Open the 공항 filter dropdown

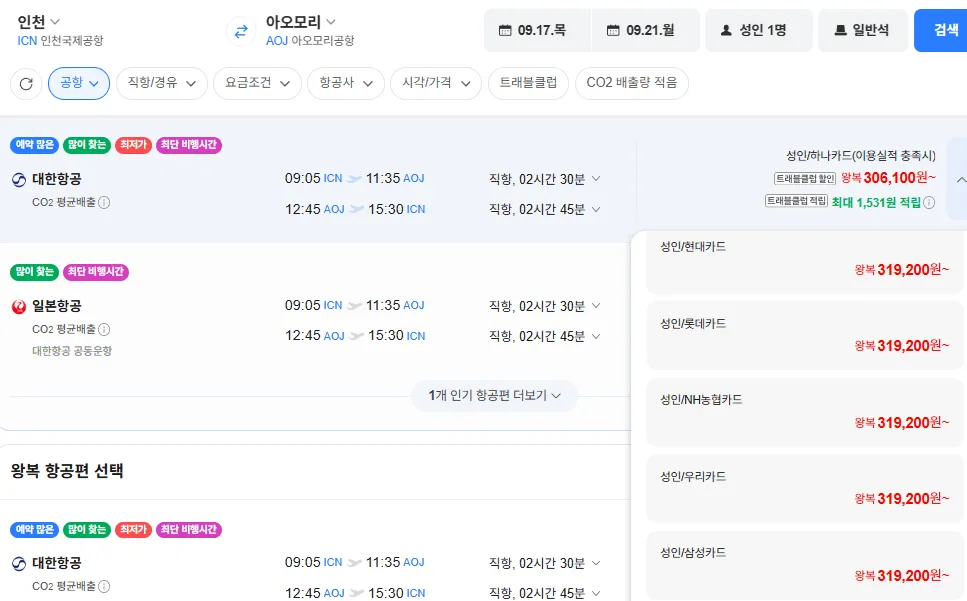coord(79,83)
